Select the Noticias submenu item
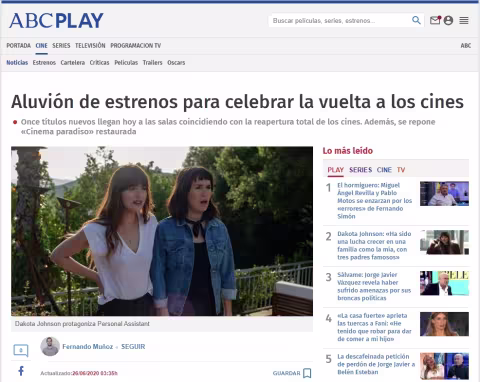The height and width of the screenshot is (382, 480). (x=17, y=62)
